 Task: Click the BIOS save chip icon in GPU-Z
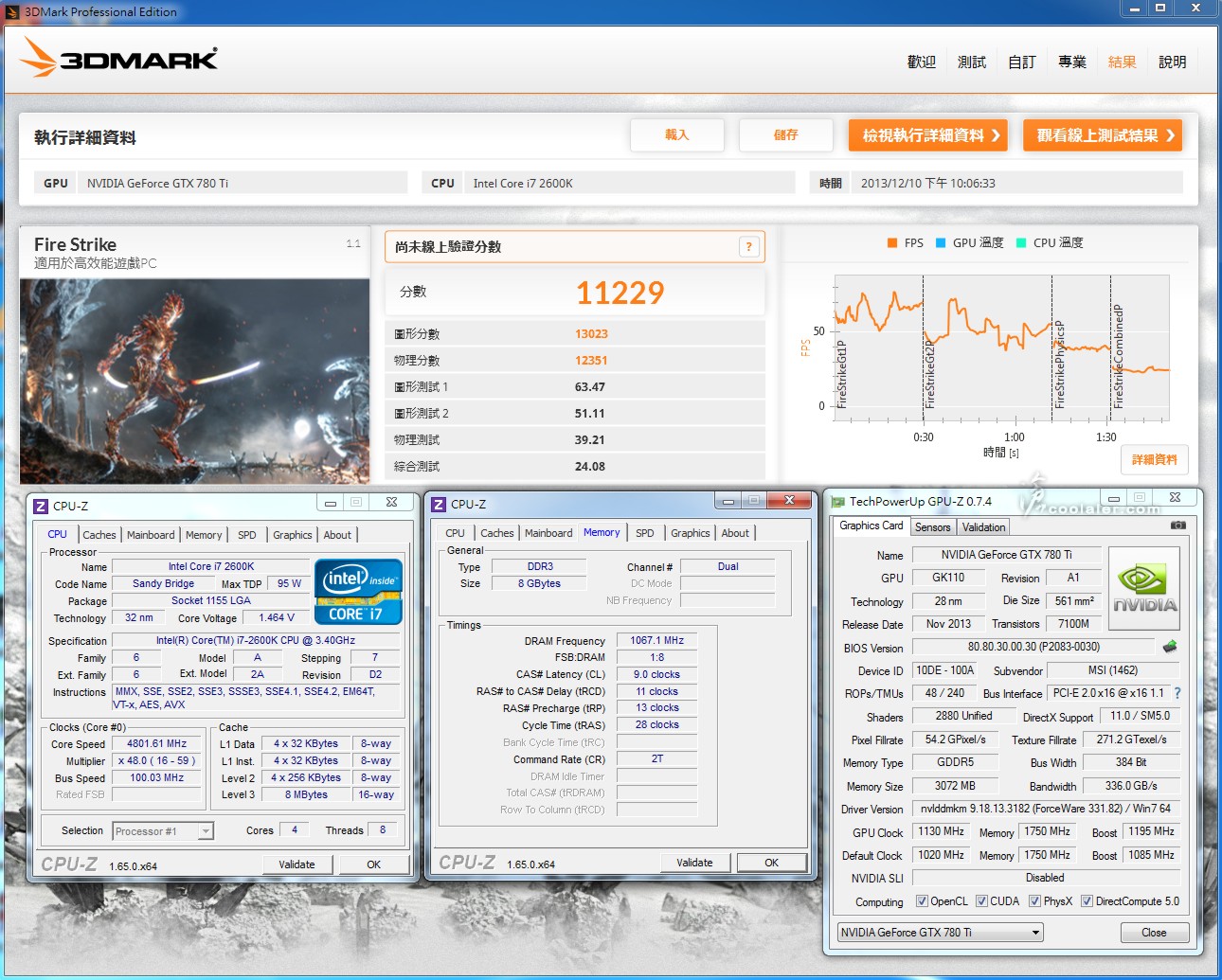pyautogui.click(x=1170, y=647)
